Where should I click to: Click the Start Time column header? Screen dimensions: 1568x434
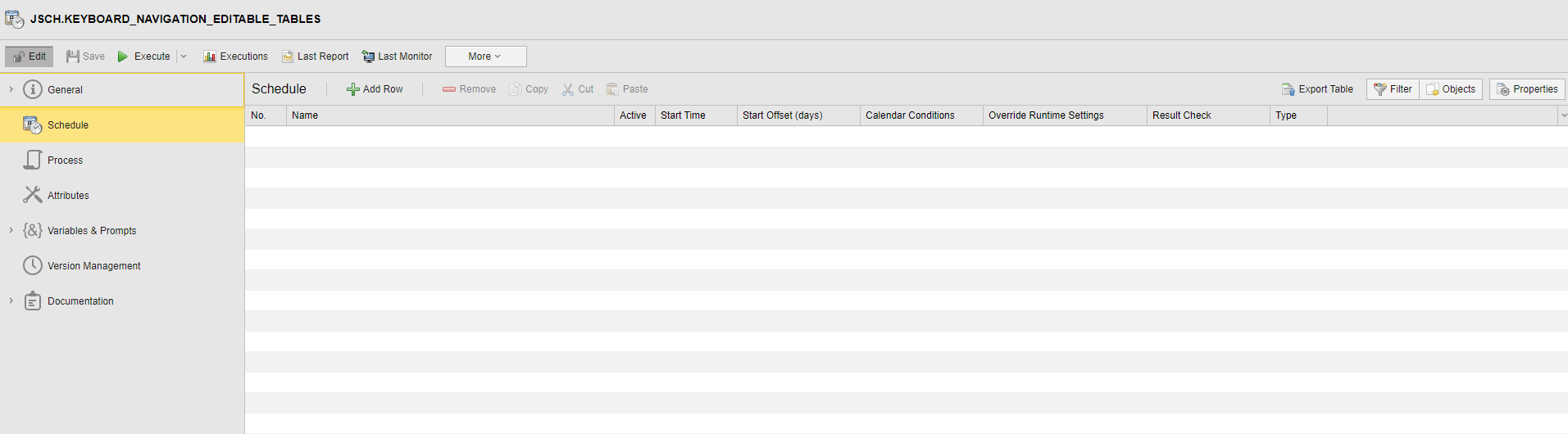[696, 115]
